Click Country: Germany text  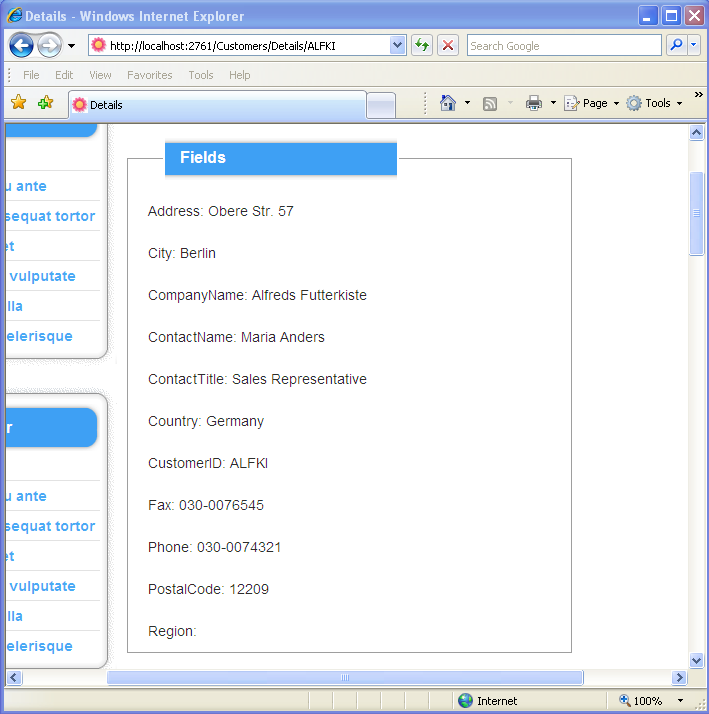(206, 421)
